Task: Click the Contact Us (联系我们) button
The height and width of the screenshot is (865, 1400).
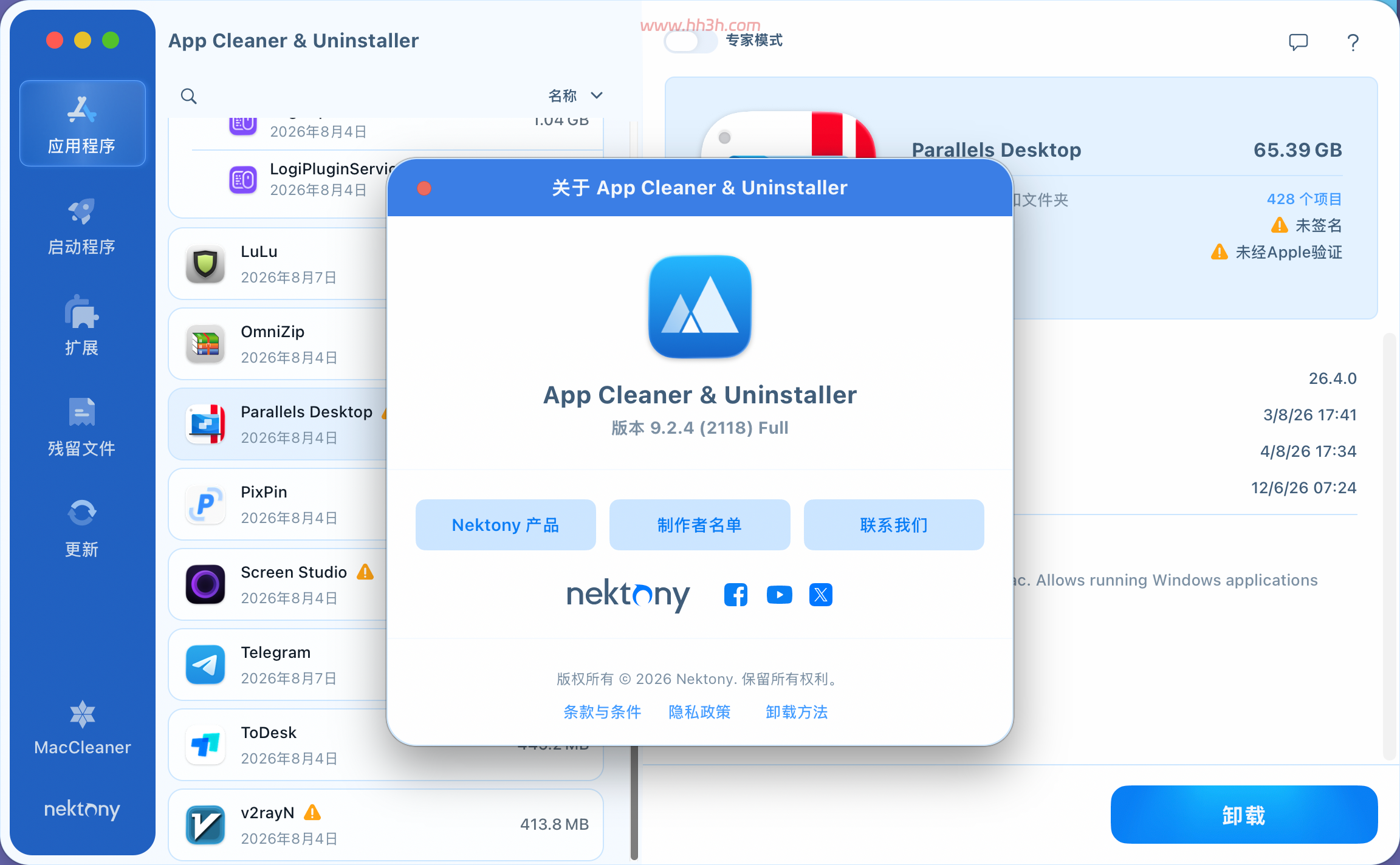Action: click(x=894, y=525)
